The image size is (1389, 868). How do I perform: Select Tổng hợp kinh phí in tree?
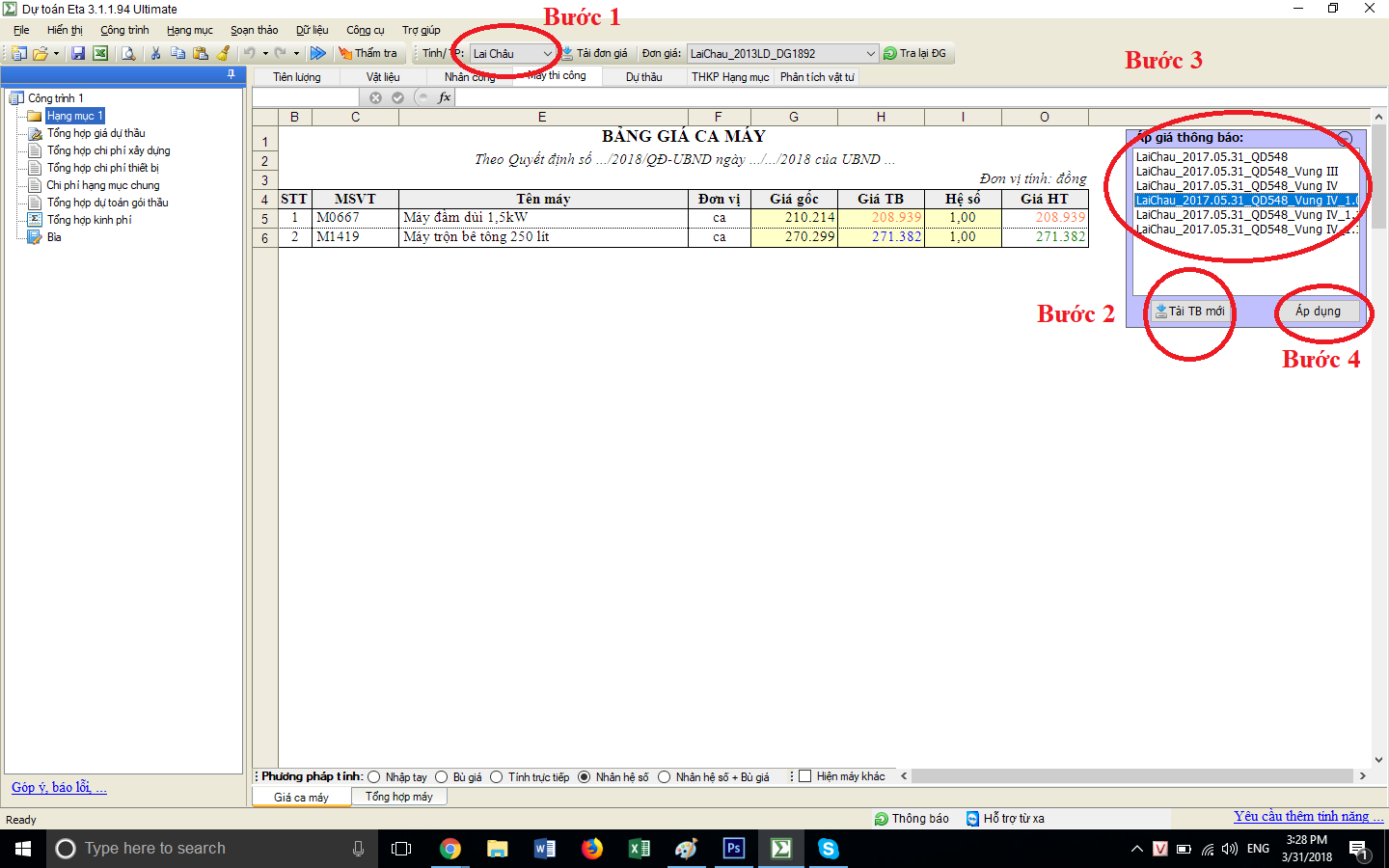point(89,220)
